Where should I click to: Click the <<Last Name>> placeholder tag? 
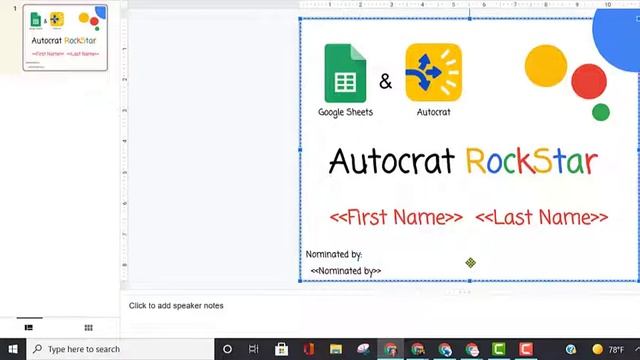542,217
